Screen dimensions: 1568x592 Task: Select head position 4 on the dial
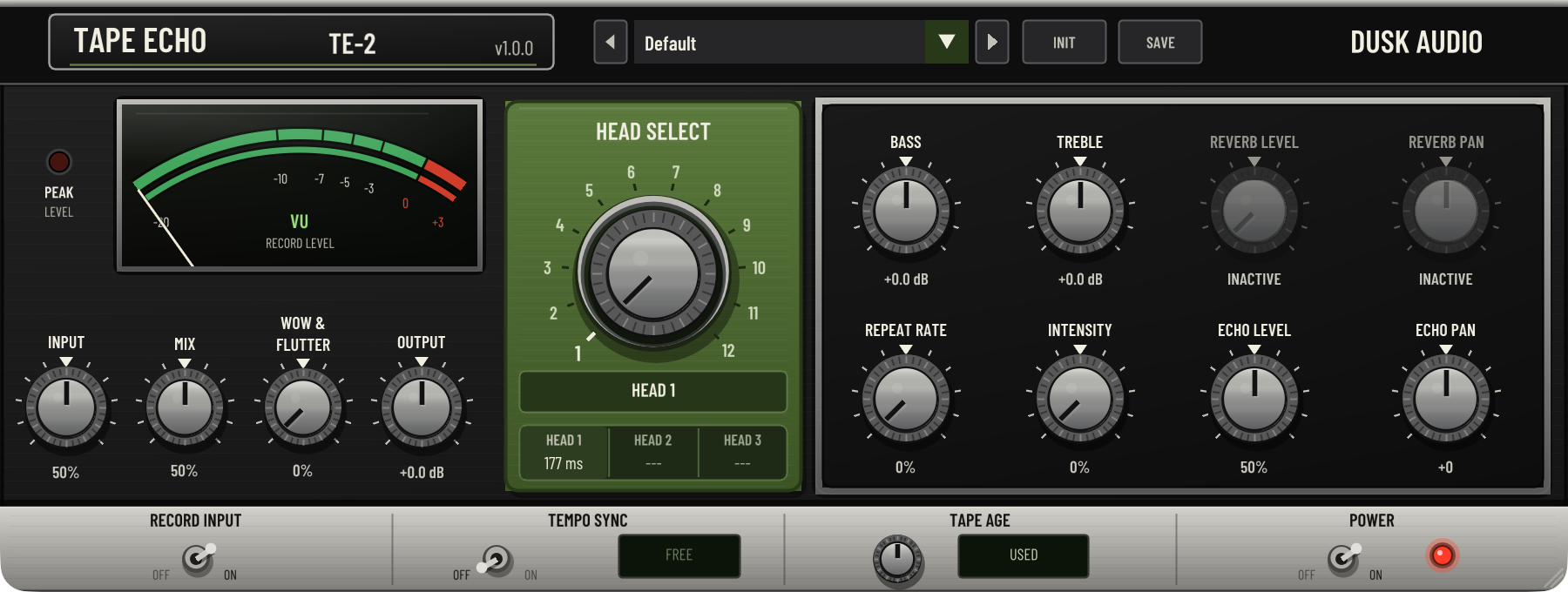(559, 225)
